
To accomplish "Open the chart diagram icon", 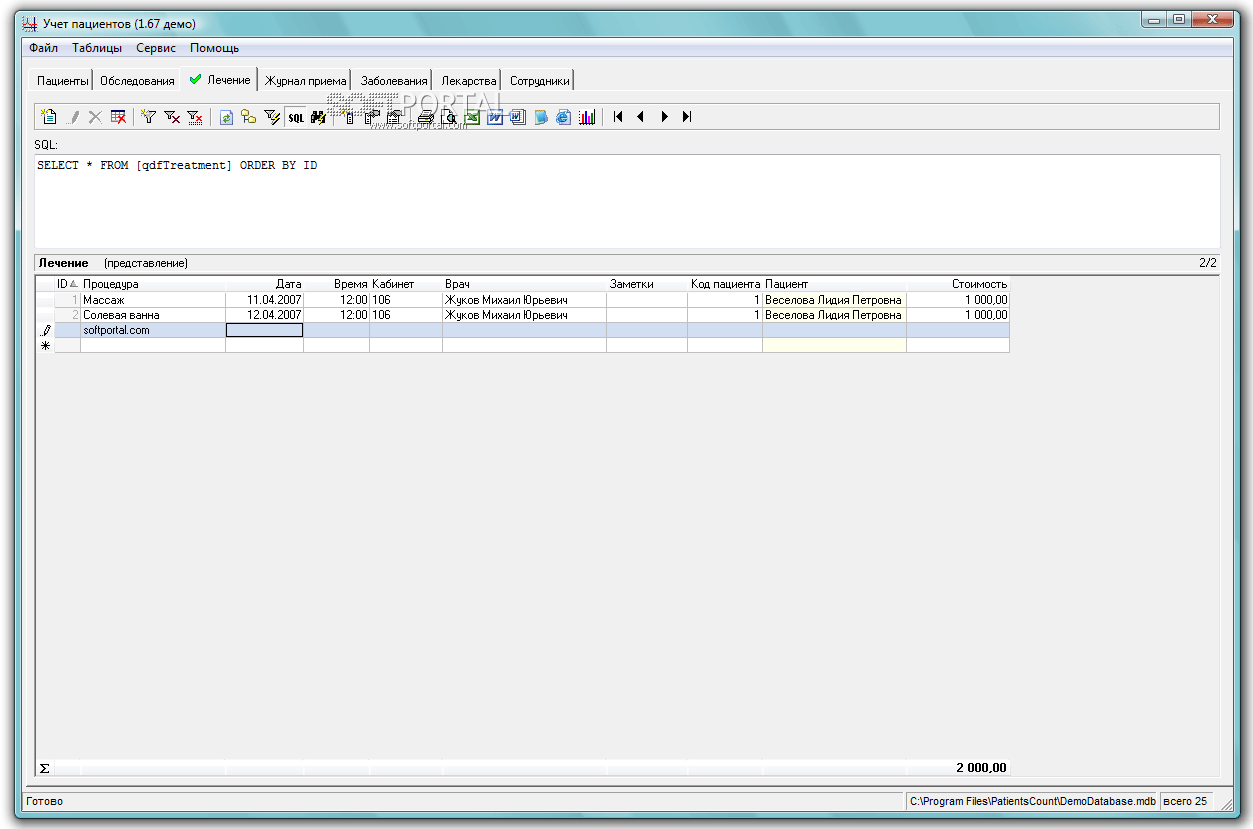I will [587, 117].
